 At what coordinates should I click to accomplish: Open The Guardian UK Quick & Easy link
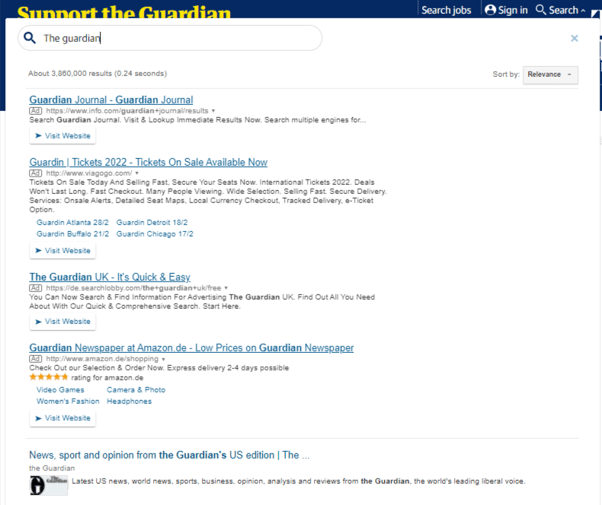[x=109, y=277]
